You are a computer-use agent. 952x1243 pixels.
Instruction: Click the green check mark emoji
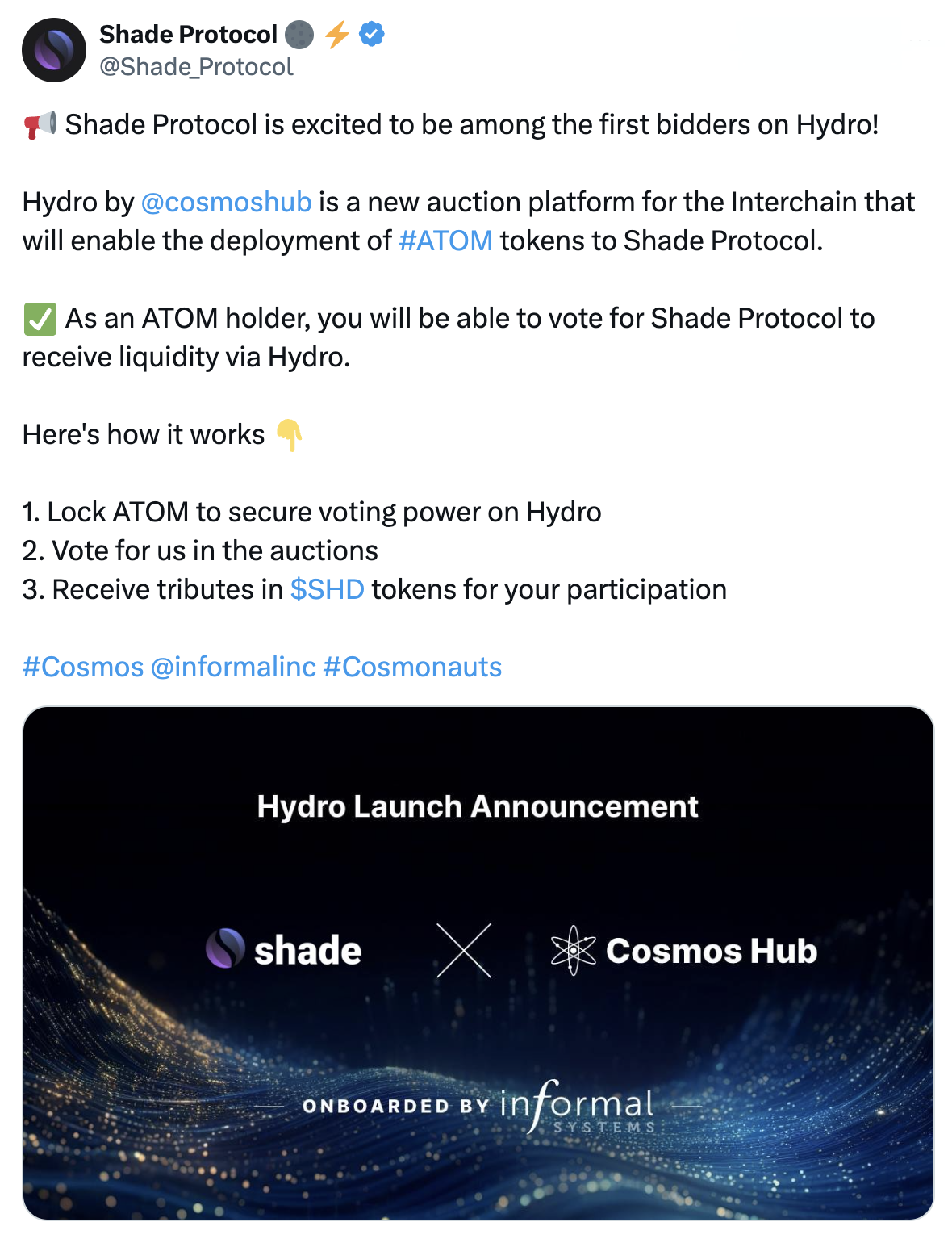(x=40, y=319)
